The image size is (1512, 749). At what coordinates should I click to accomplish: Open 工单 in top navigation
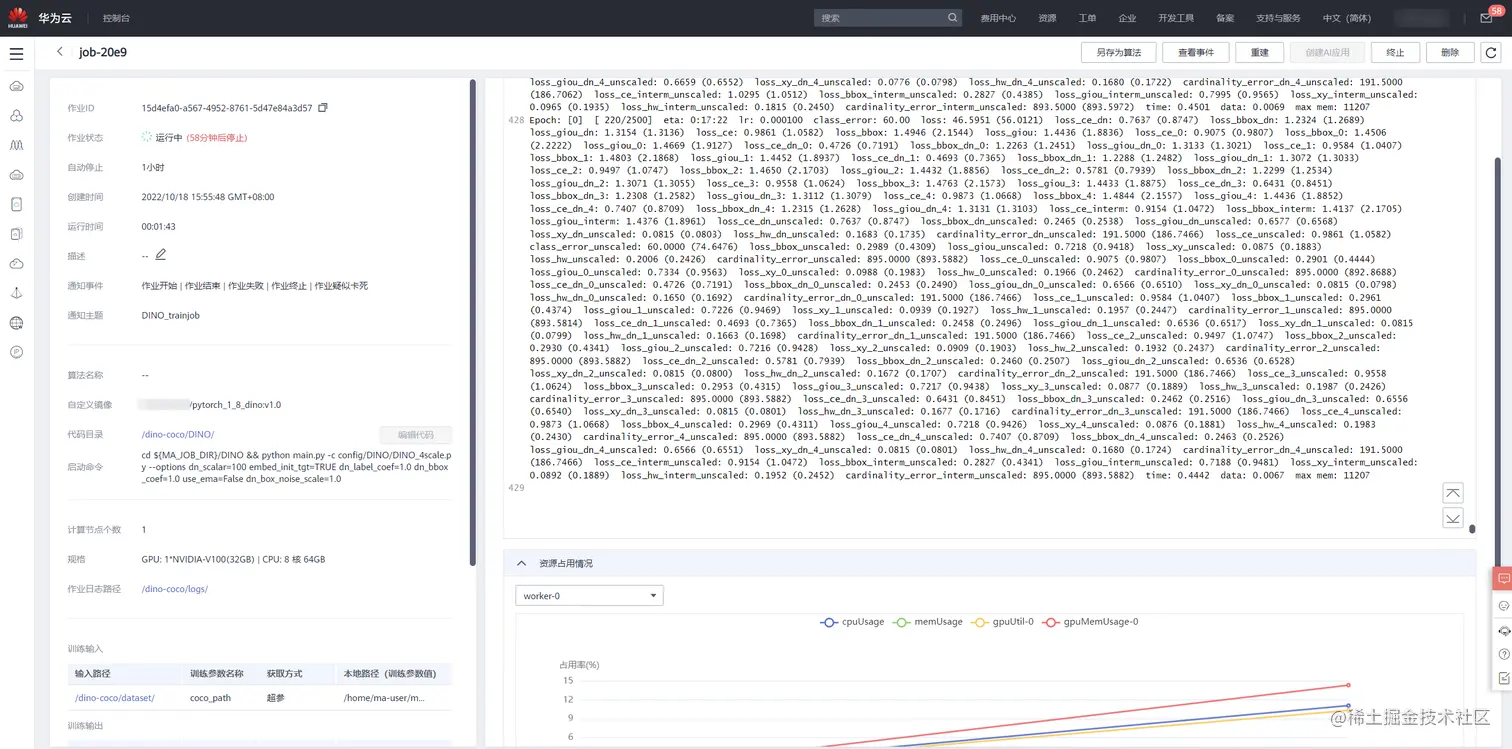click(1087, 18)
